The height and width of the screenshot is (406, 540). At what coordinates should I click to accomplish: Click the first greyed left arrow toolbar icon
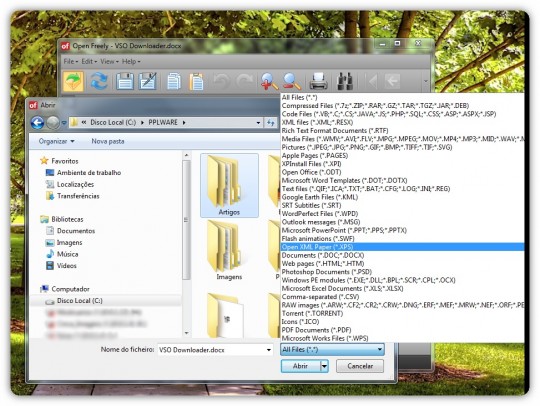[372, 82]
